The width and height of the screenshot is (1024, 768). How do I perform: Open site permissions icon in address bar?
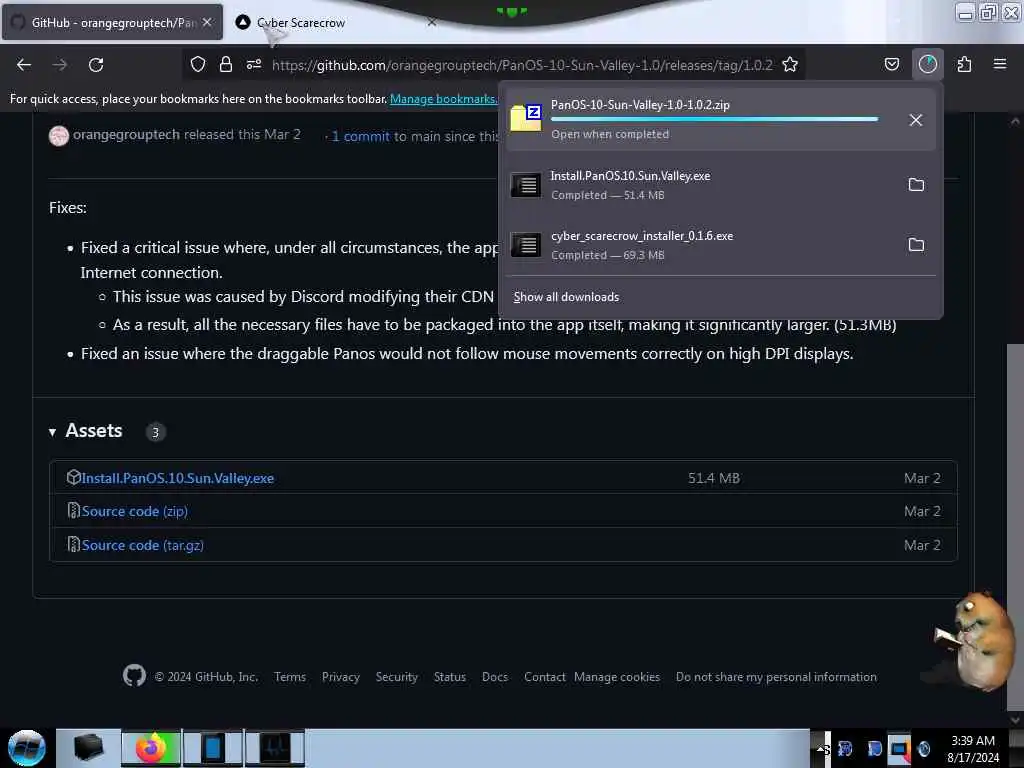254,64
